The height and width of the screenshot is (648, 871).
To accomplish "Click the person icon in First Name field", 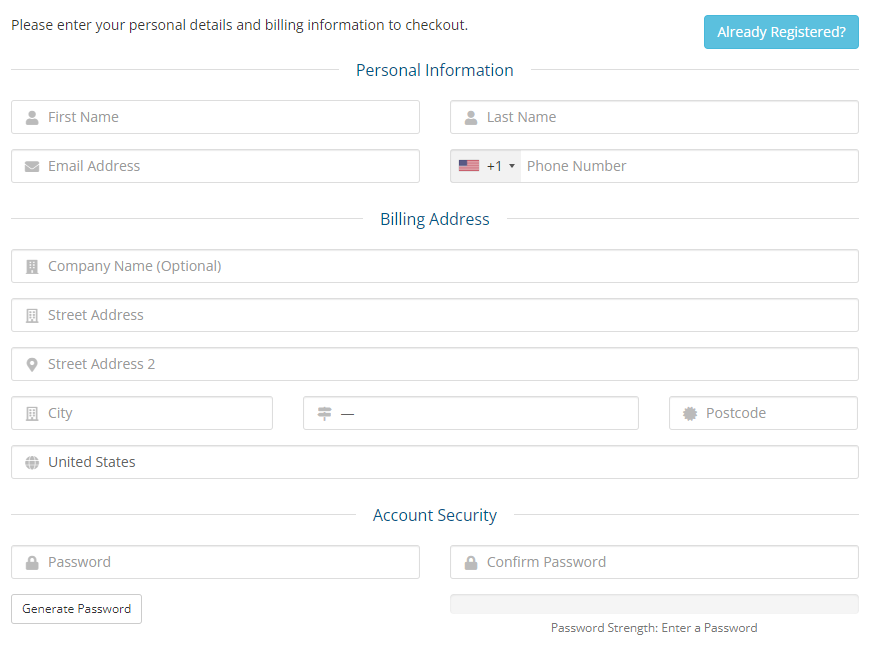I will 32,117.
